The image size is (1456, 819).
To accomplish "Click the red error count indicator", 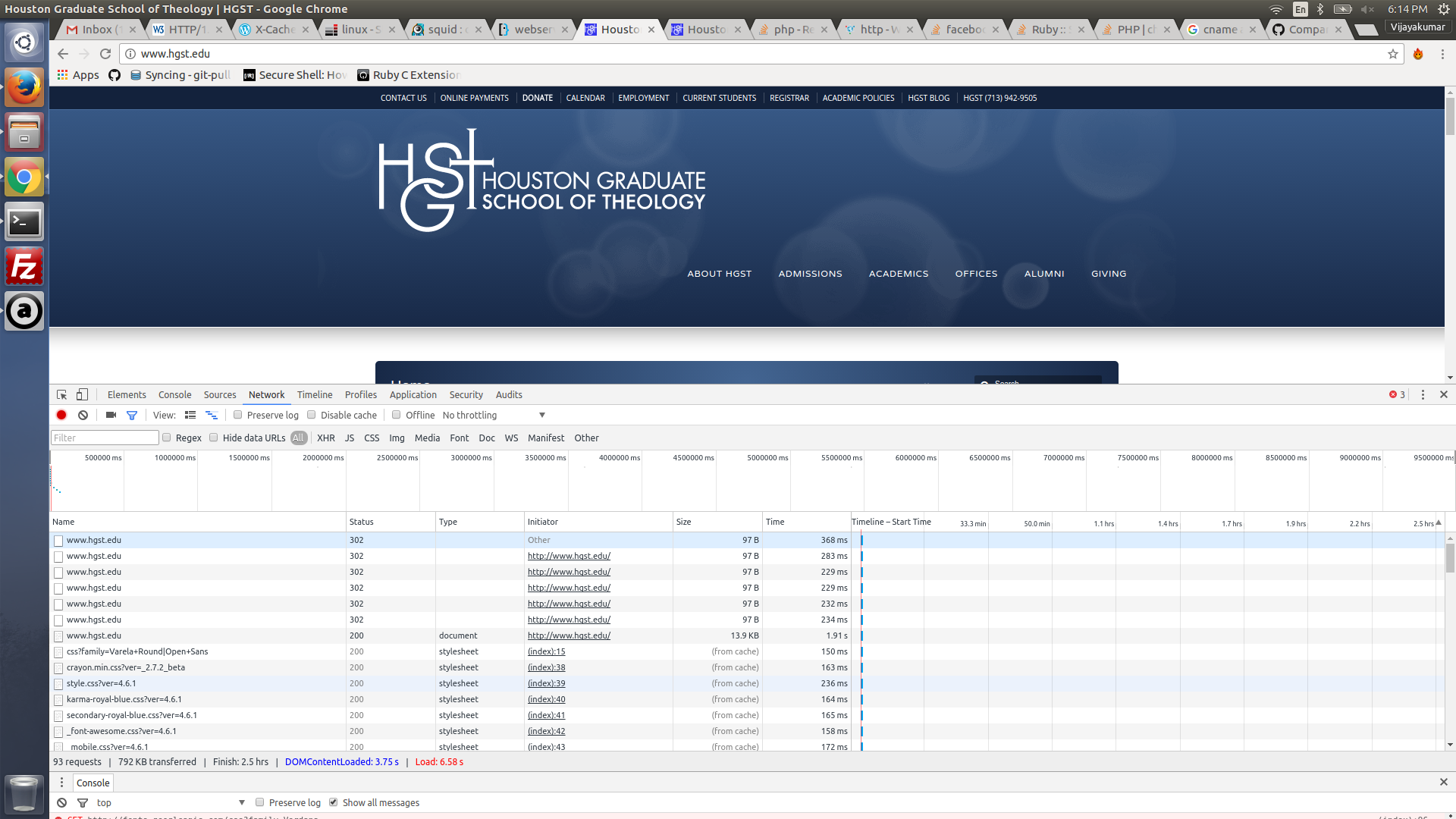I will tap(1397, 394).
